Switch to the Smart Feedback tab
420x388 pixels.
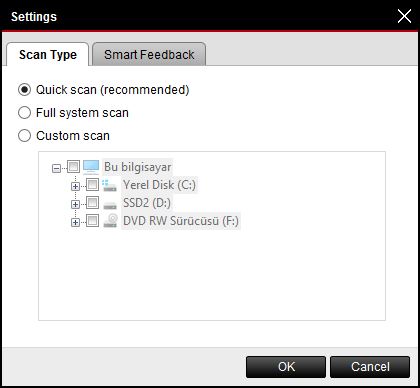pyautogui.click(x=149, y=55)
